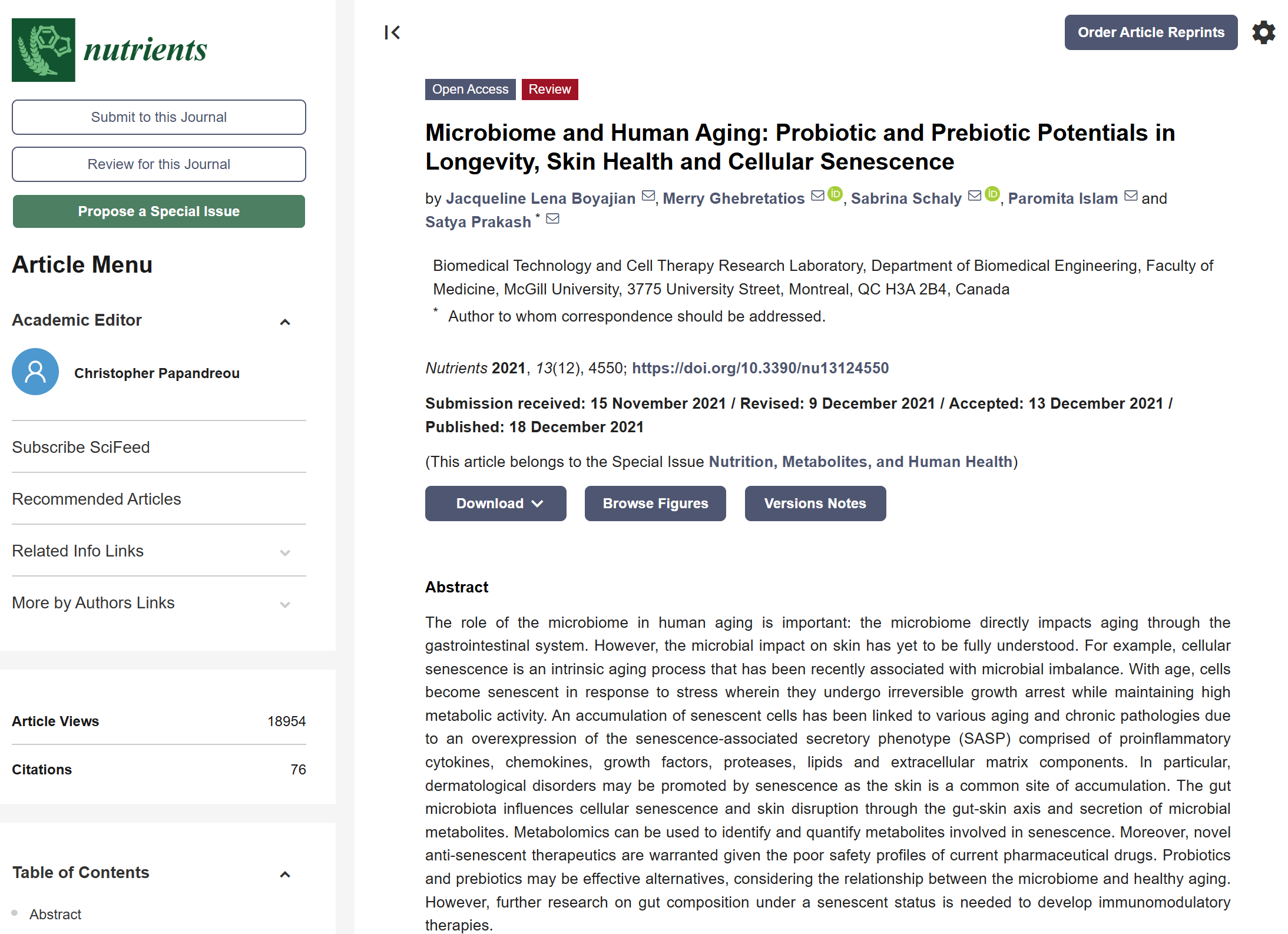Image resolution: width=1288 pixels, height=934 pixels.
Task: Collapse the Academic Editor section
Action: point(285,322)
